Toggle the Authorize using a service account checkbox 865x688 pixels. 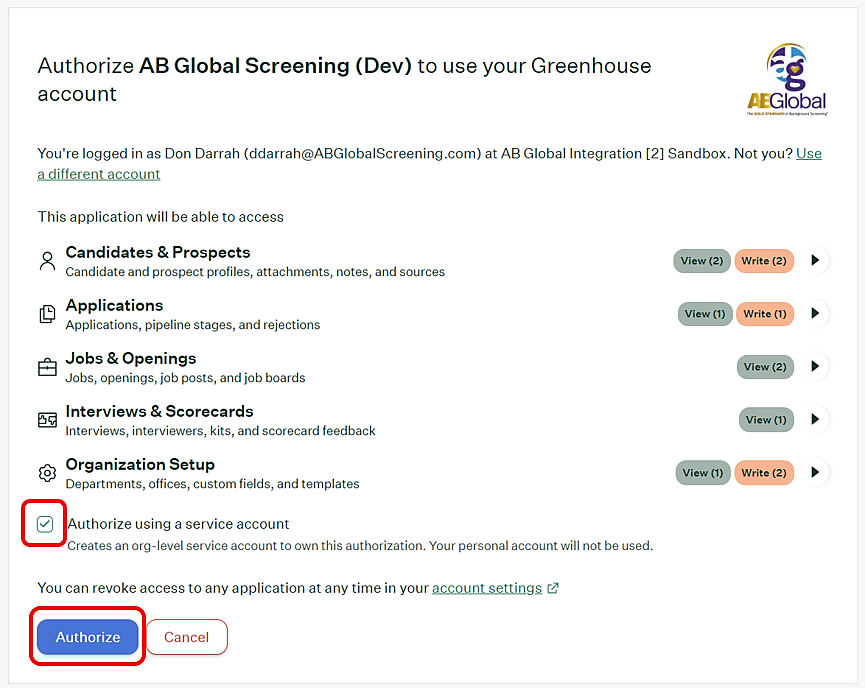(45, 524)
